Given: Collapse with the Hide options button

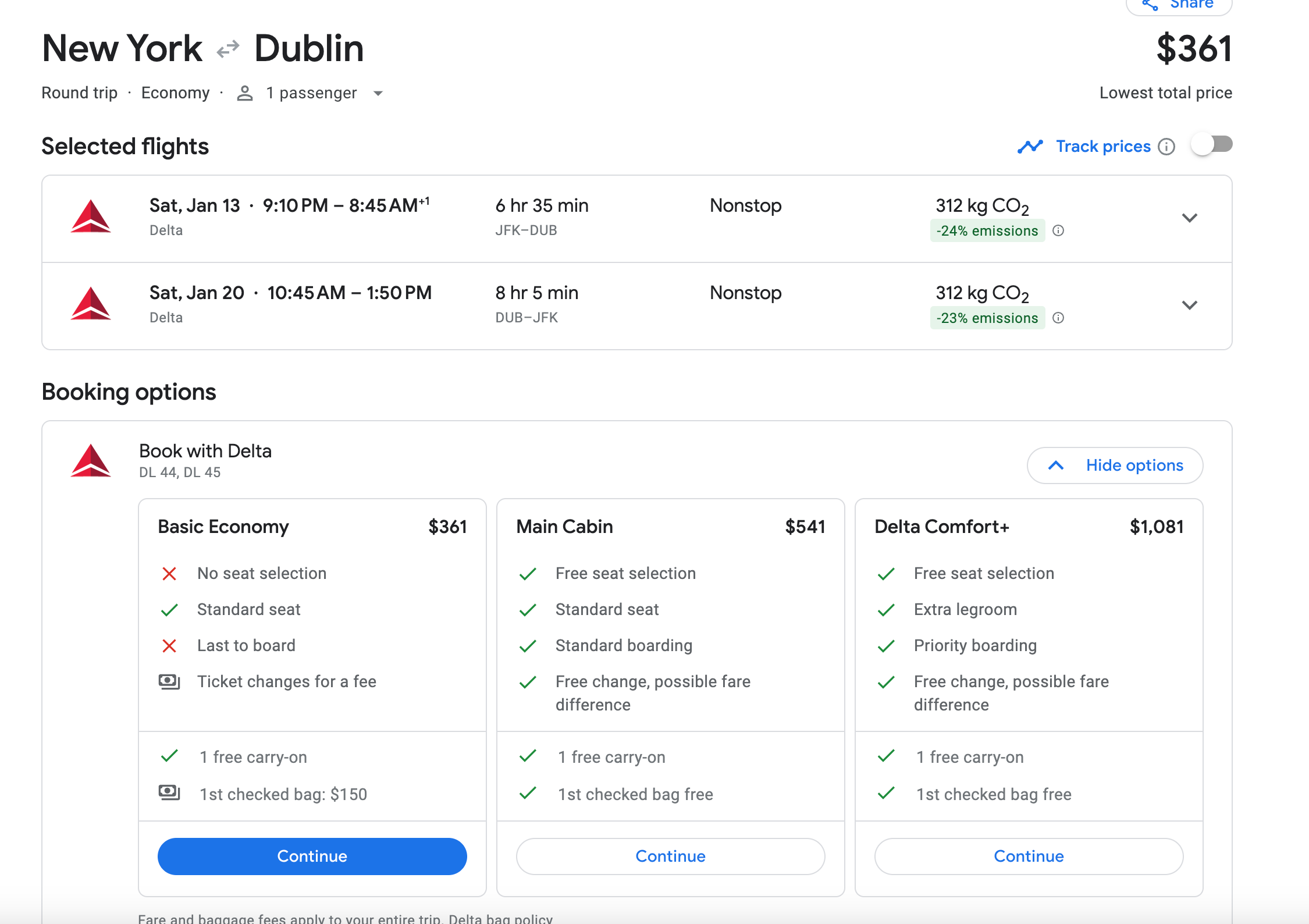Looking at the screenshot, I should (x=1115, y=465).
